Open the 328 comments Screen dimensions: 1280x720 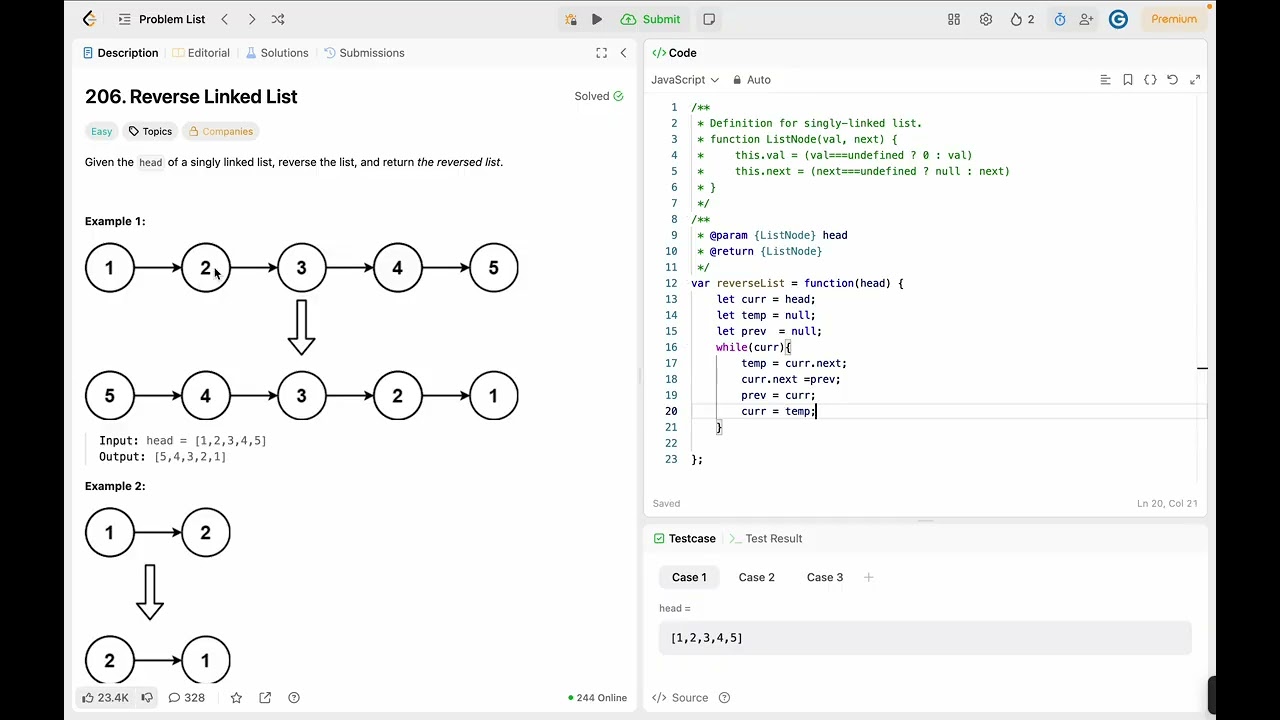[x=186, y=698]
